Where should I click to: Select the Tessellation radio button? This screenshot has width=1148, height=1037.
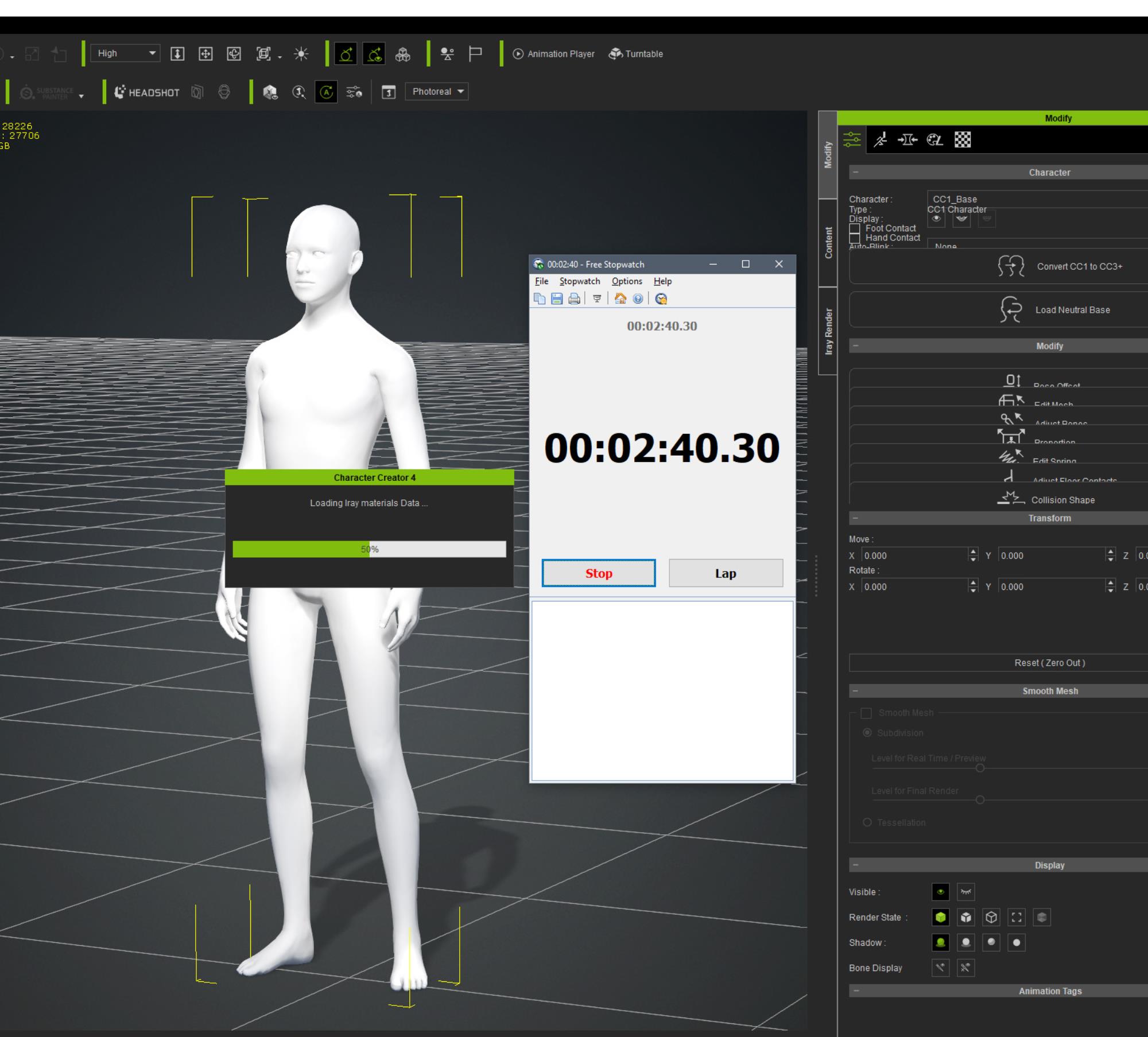(x=867, y=822)
